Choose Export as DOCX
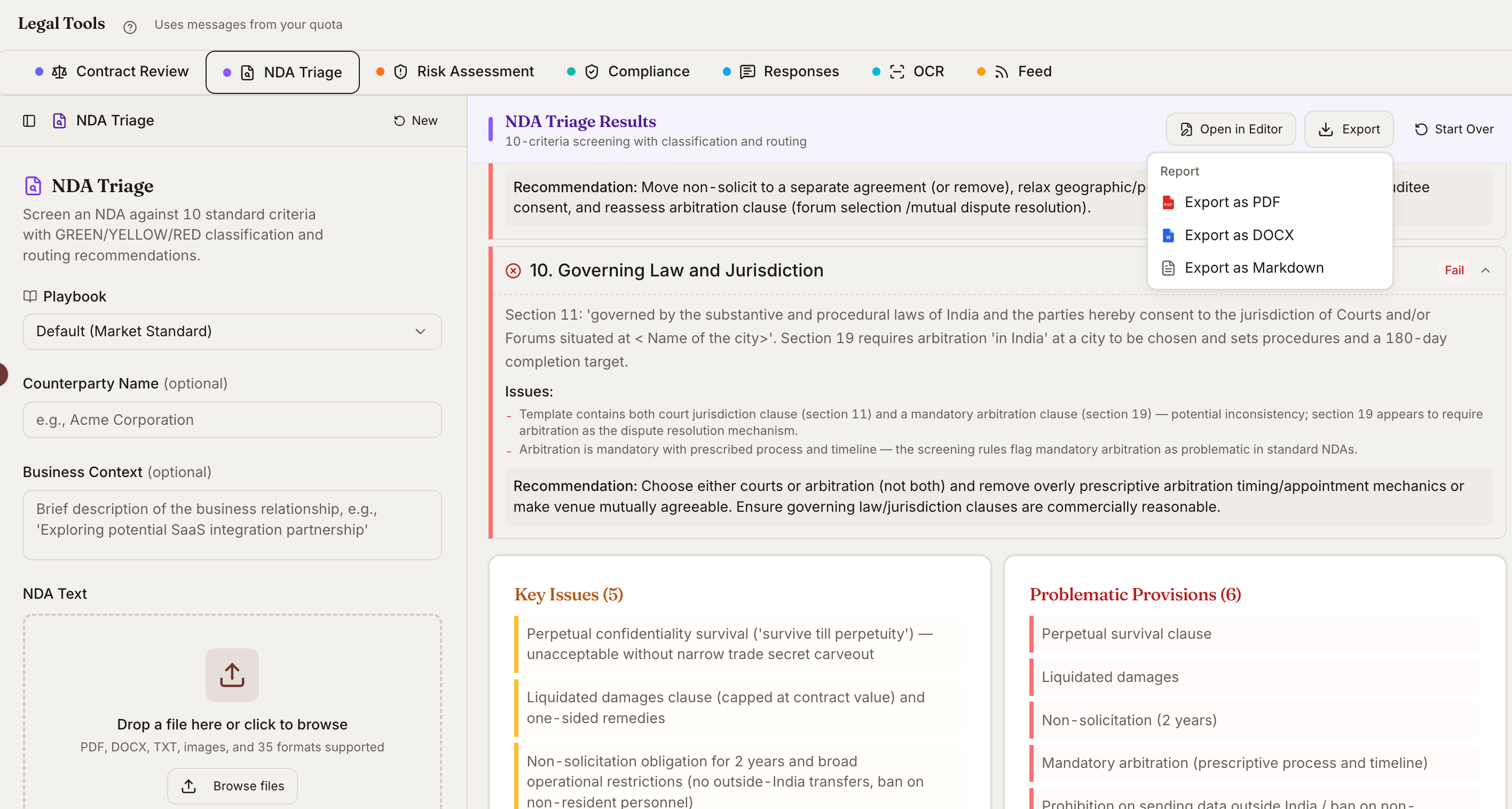The image size is (1512, 809). (1270, 235)
